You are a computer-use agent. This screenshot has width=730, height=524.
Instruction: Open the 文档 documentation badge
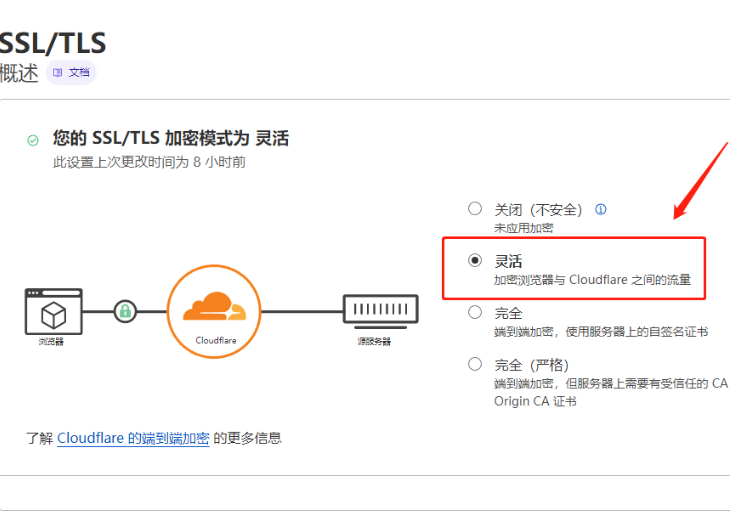point(71,73)
